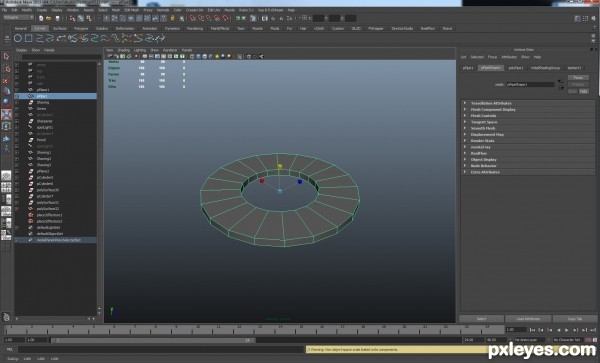
Task: Click the Select button at the Attribute Editor bottom
Action: point(481,319)
